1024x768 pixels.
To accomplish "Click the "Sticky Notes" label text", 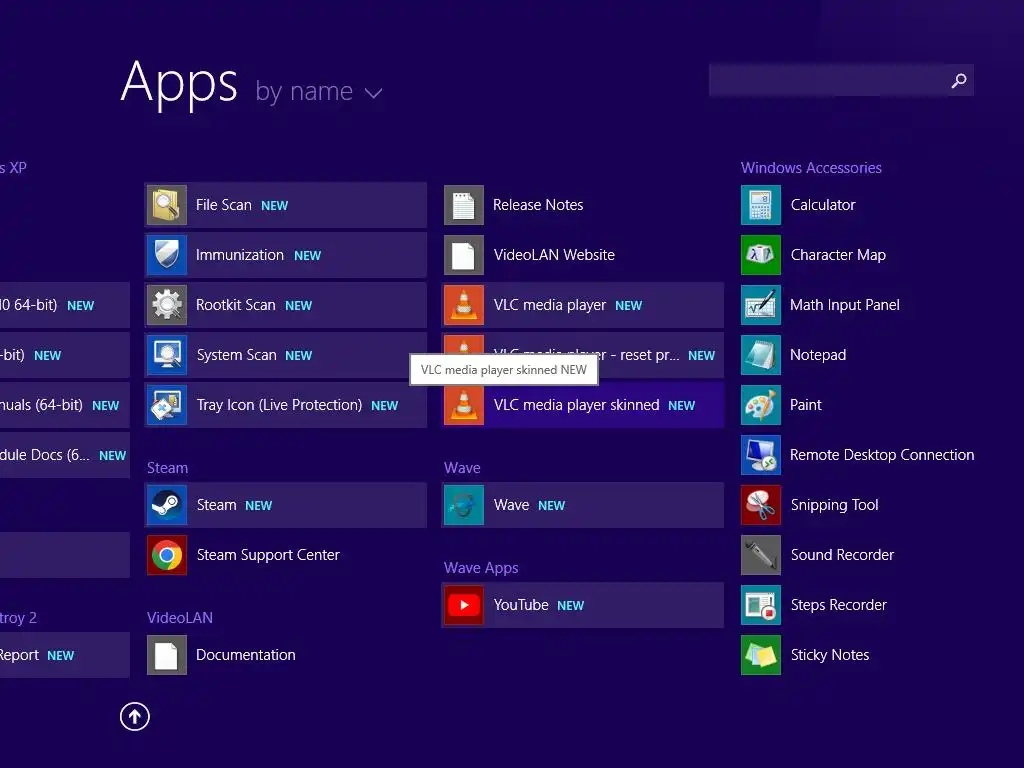I will coord(829,655).
